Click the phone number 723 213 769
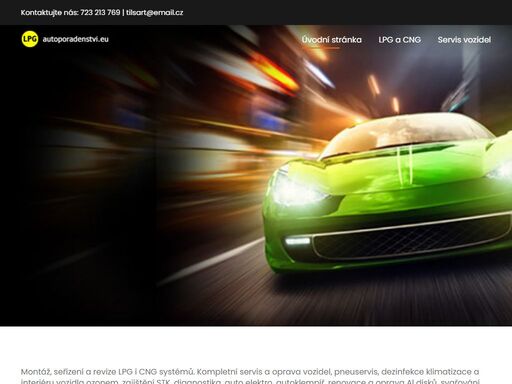 (100, 12)
